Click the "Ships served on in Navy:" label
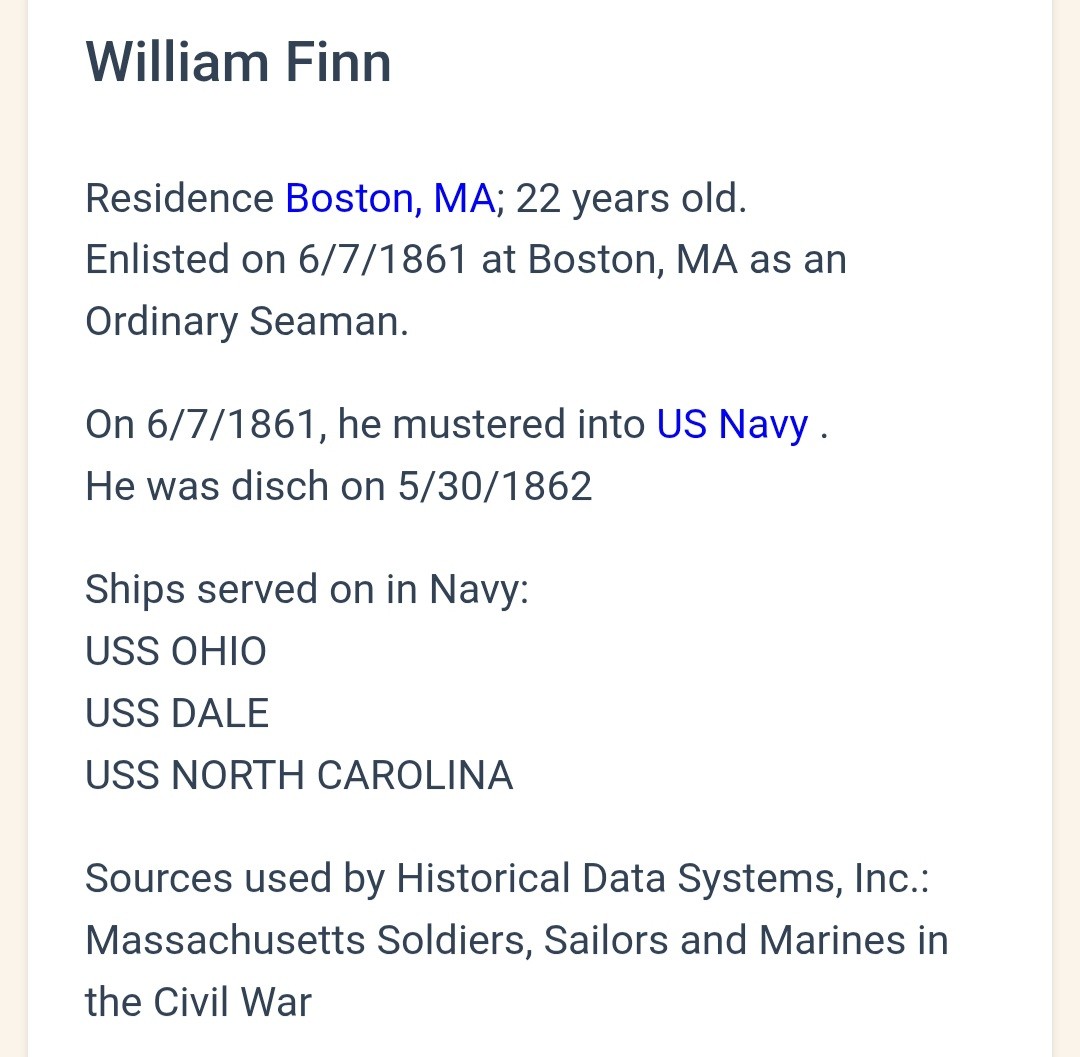The height and width of the screenshot is (1057, 1080). click(307, 589)
